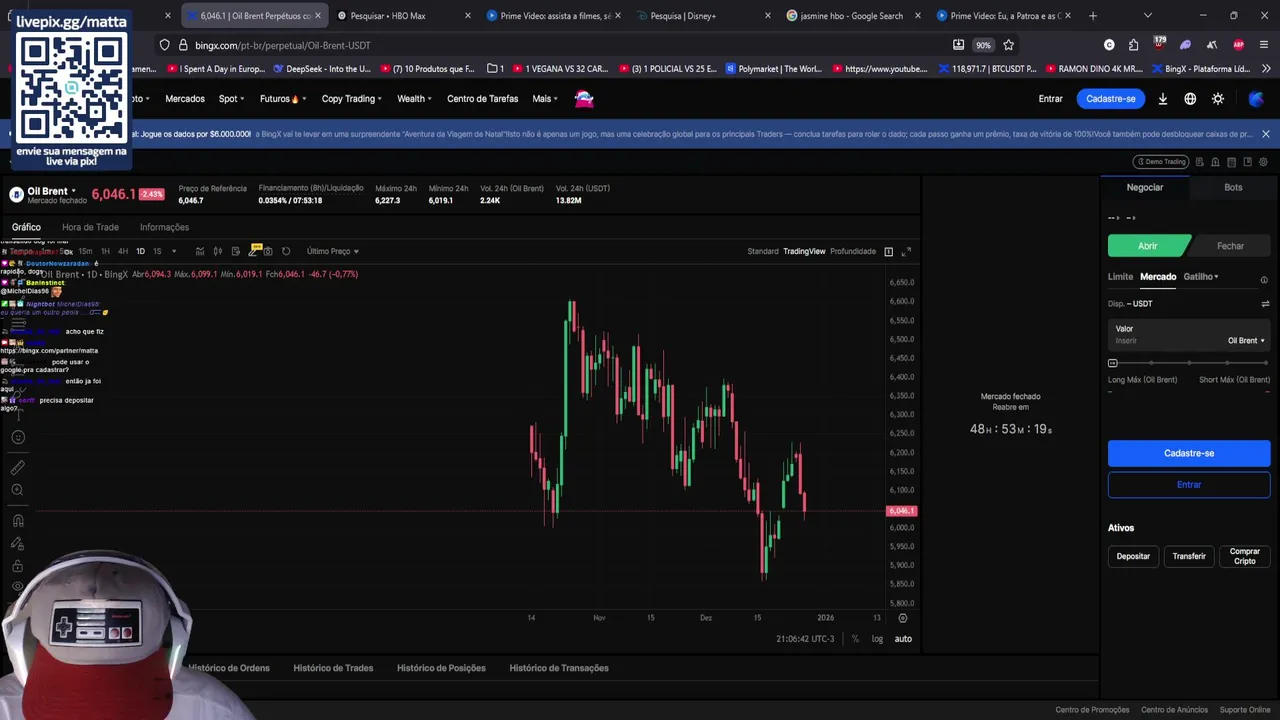Open the calculator icon
The image size is (1280, 720).
click(1231, 162)
